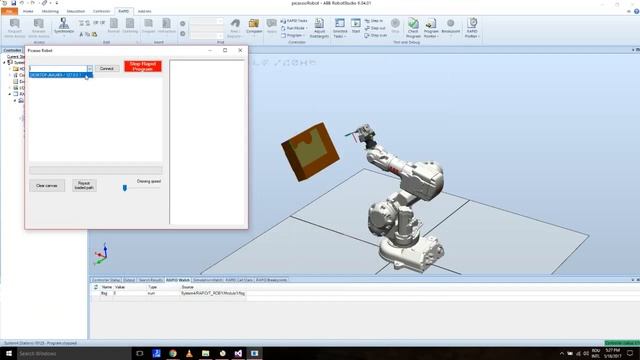
Task: Move the Drawing speed slider handle
Action: (125, 188)
